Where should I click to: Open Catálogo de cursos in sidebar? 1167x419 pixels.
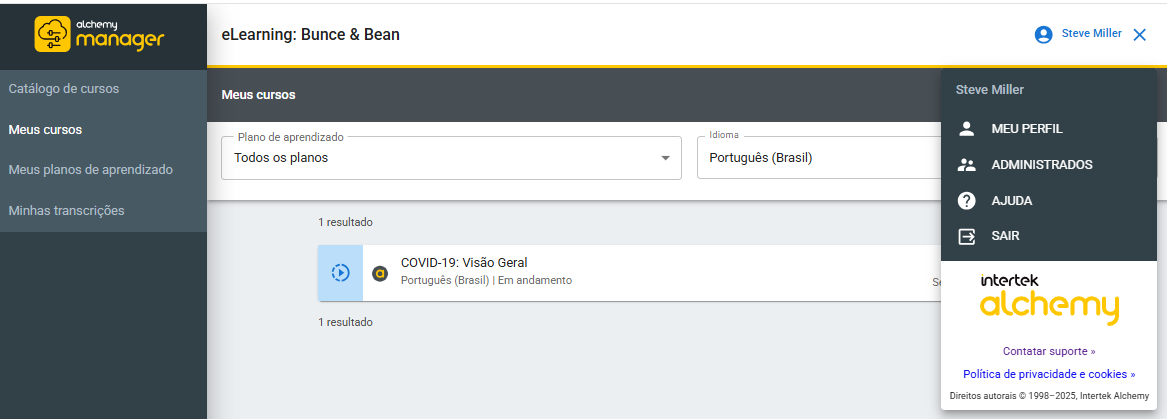pyautogui.click(x=64, y=89)
